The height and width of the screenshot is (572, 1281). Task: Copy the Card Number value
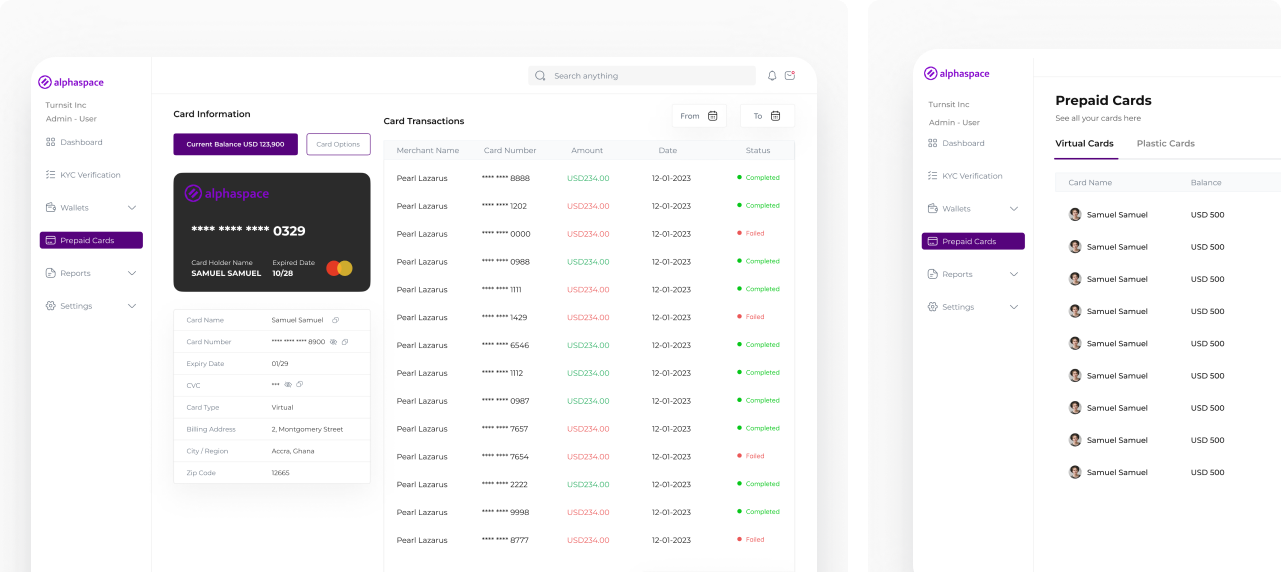click(x=345, y=342)
